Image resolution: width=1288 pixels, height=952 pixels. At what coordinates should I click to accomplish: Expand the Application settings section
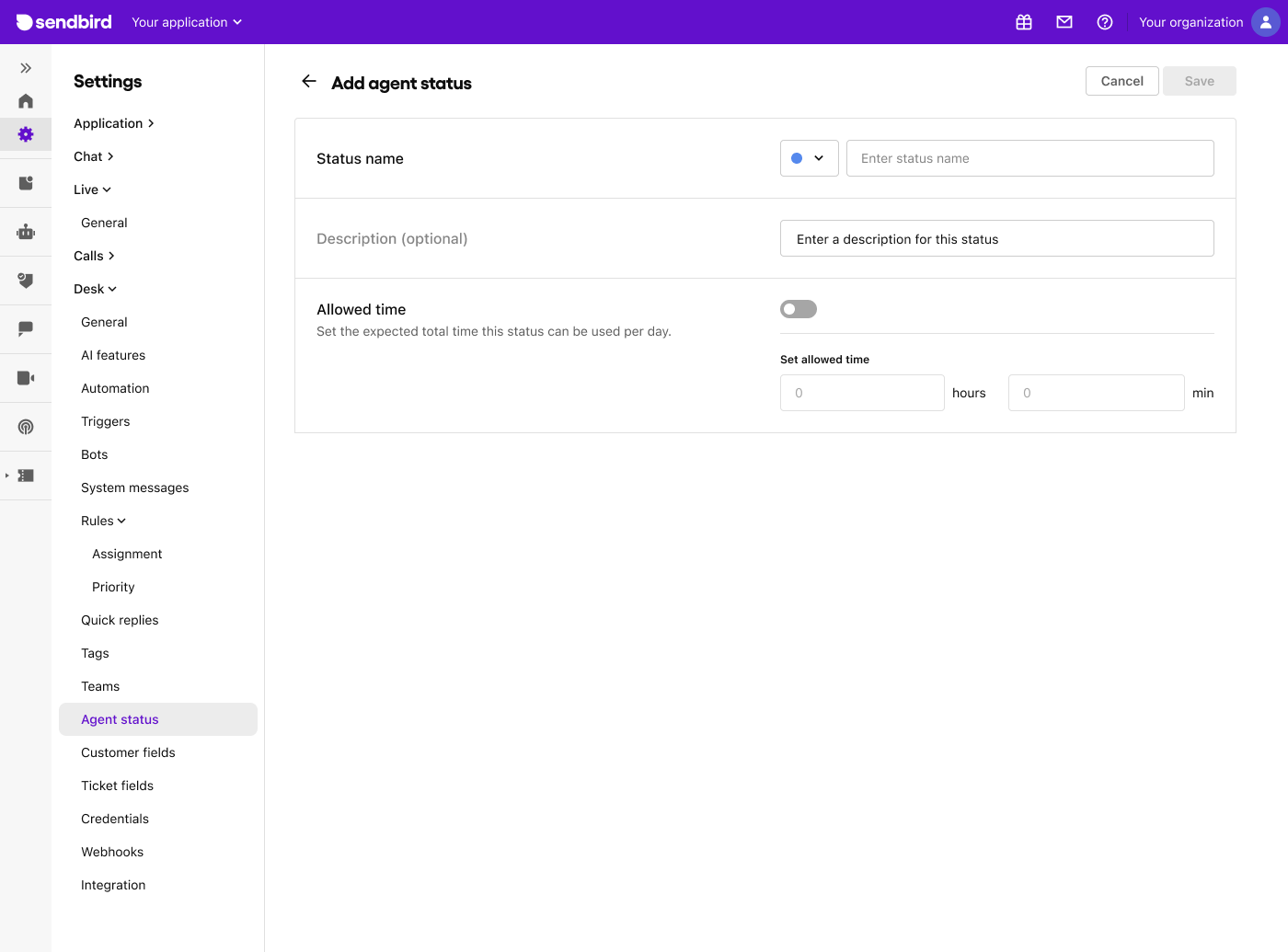click(113, 122)
